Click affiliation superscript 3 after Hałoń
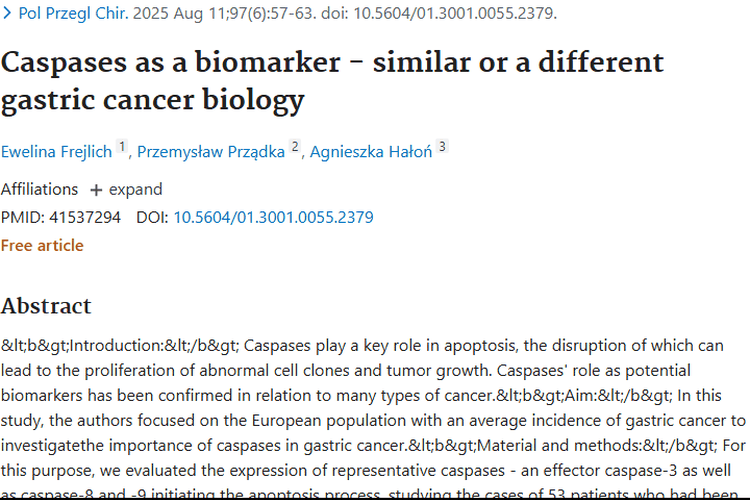This screenshot has height=500, width=750. (x=442, y=147)
